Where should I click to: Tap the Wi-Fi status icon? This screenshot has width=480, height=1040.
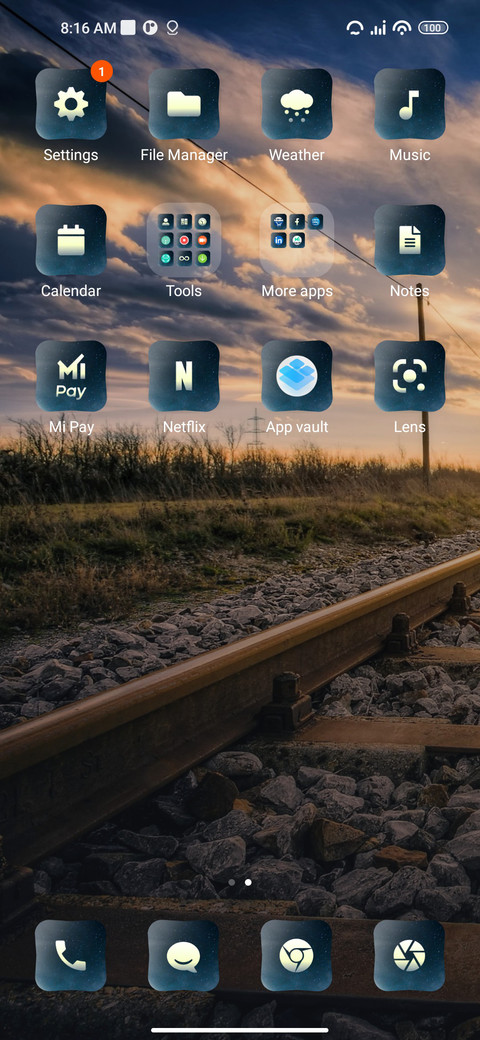pyautogui.click(x=401, y=28)
